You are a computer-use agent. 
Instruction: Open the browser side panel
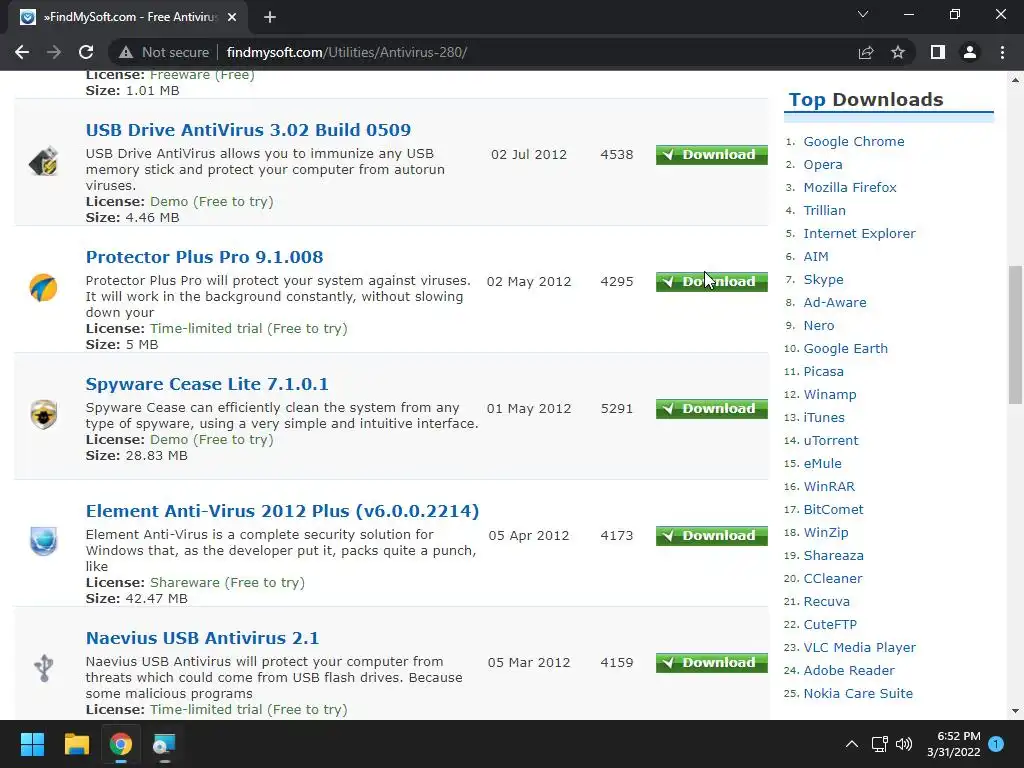(x=938, y=52)
